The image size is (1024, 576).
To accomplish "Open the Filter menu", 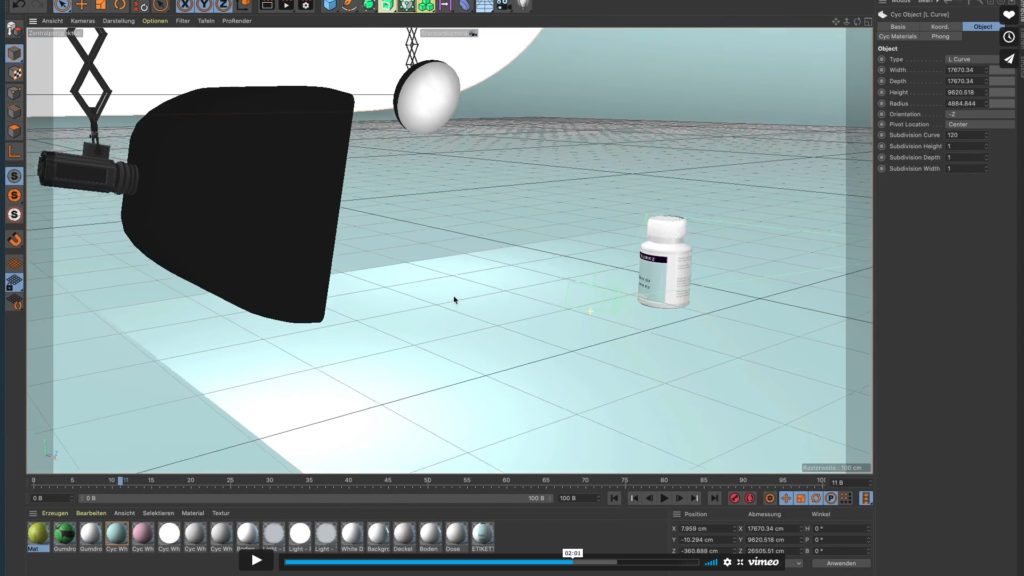I will pyautogui.click(x=183, y=21).
